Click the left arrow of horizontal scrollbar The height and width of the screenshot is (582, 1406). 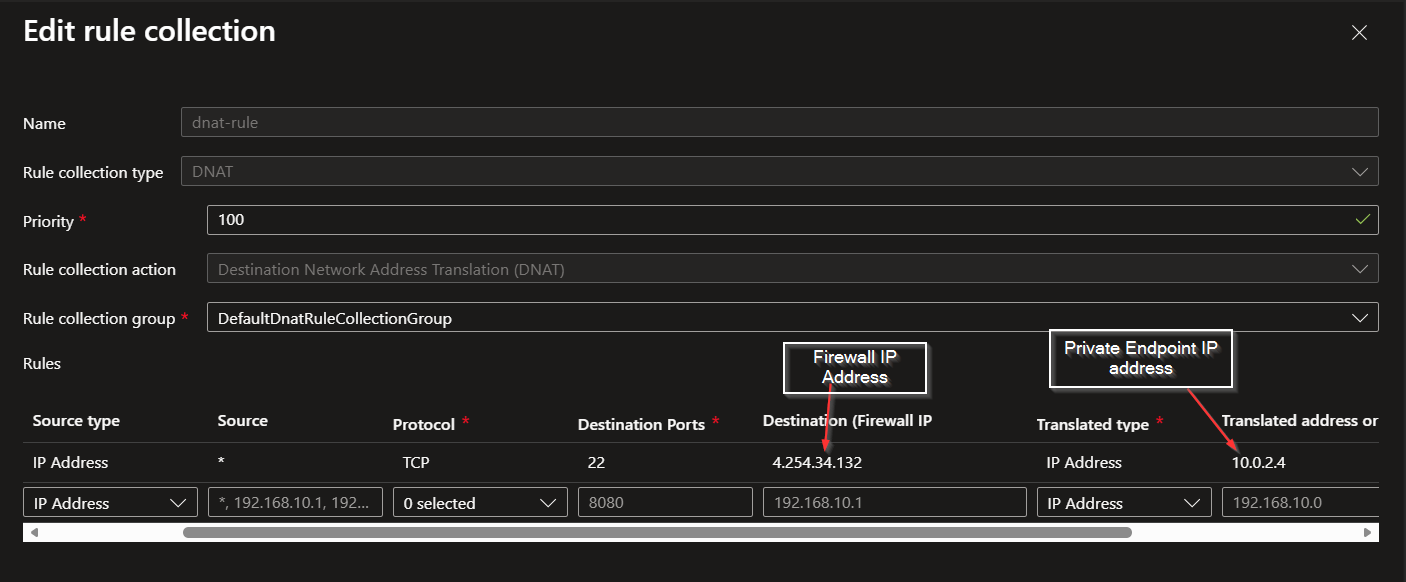pos(35,533)
